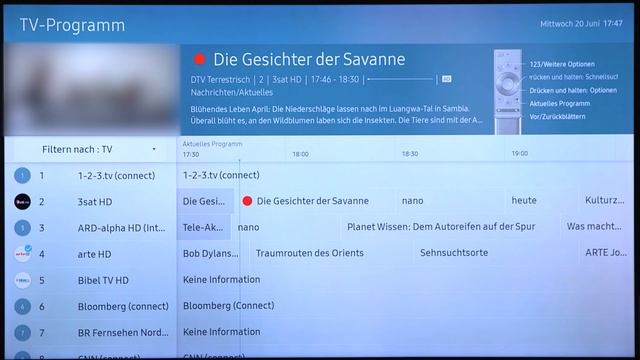Click the 17:30 timeline marker

(x=191, y=155)
